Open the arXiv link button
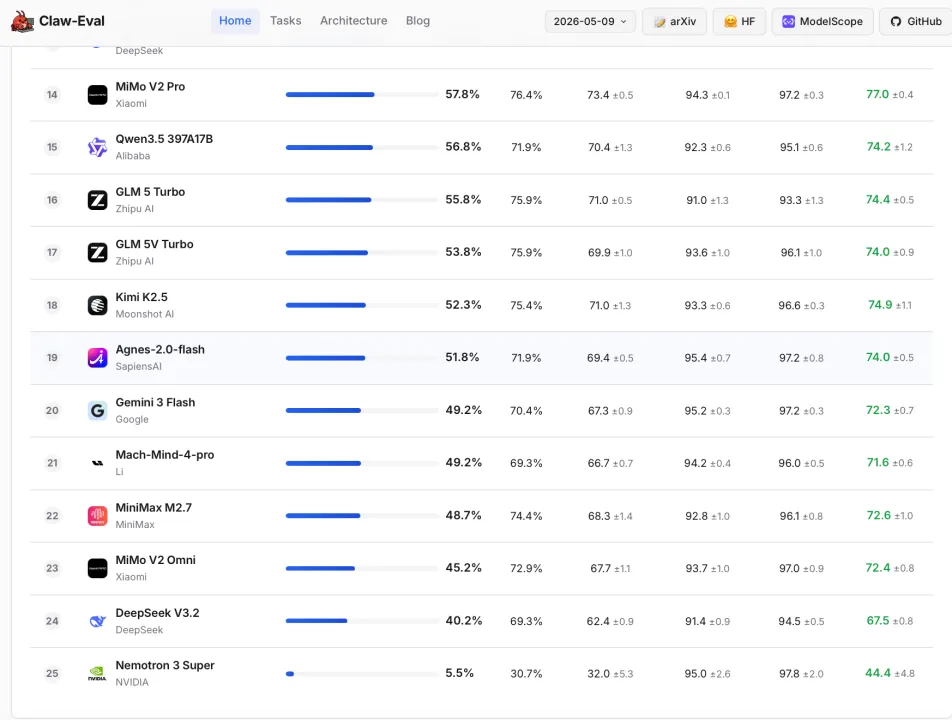This screenshot has height=720, width=952. (x=675, y=21)
